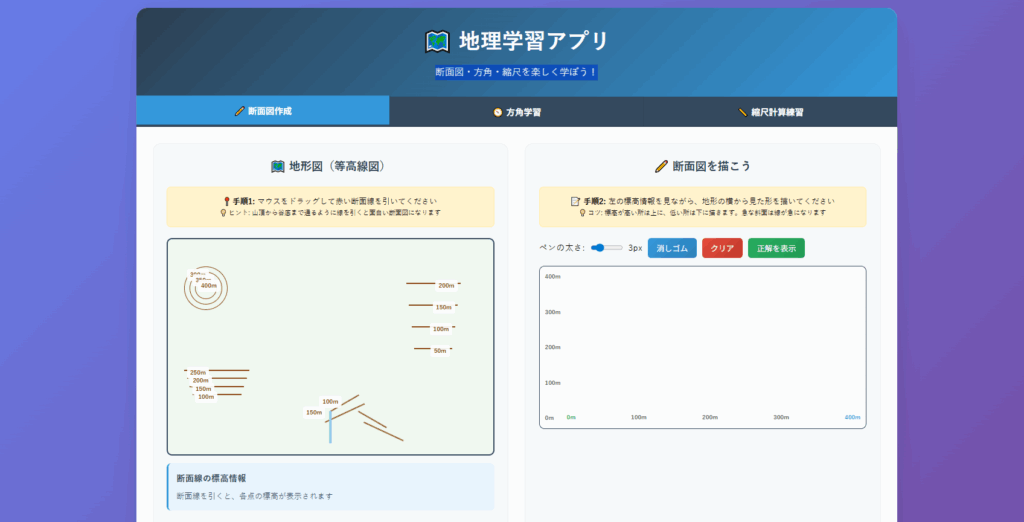Click the lightbulb icon before ヒント text
Image resolution: width=1024 pixels, height=522 pixels.
click(222, 213)
